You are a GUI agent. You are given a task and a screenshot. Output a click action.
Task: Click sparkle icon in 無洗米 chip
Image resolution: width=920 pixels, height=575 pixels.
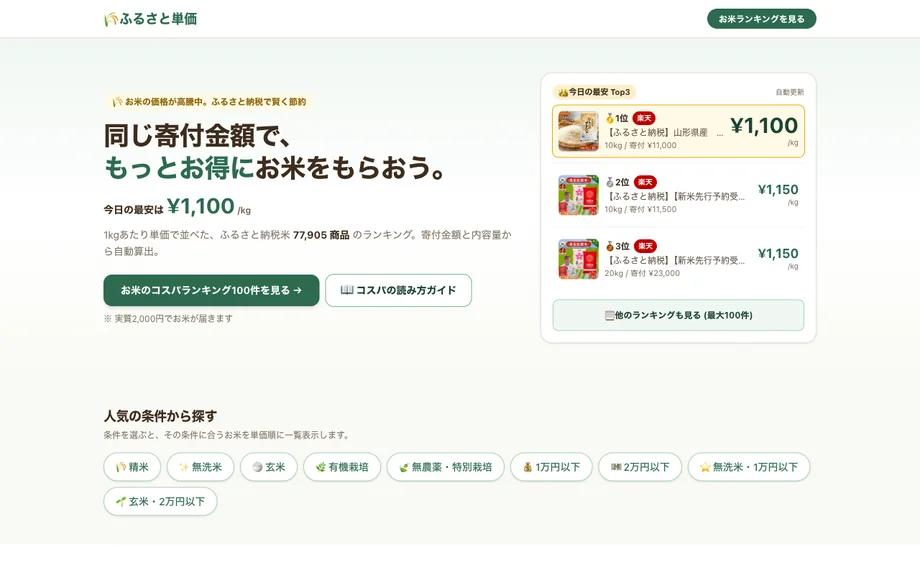[x=184, y=467]
